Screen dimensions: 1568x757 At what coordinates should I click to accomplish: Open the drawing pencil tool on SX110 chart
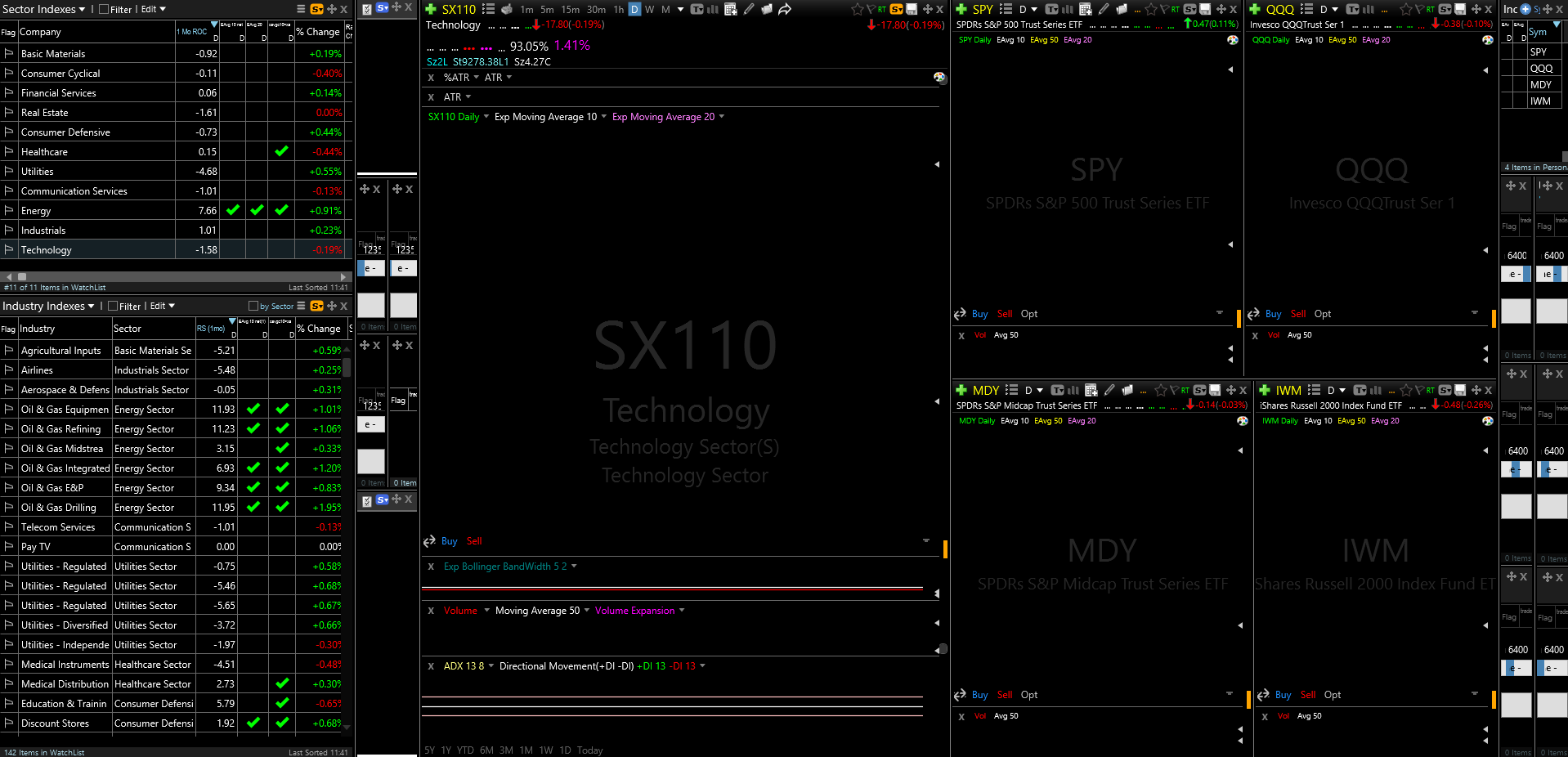749,9
